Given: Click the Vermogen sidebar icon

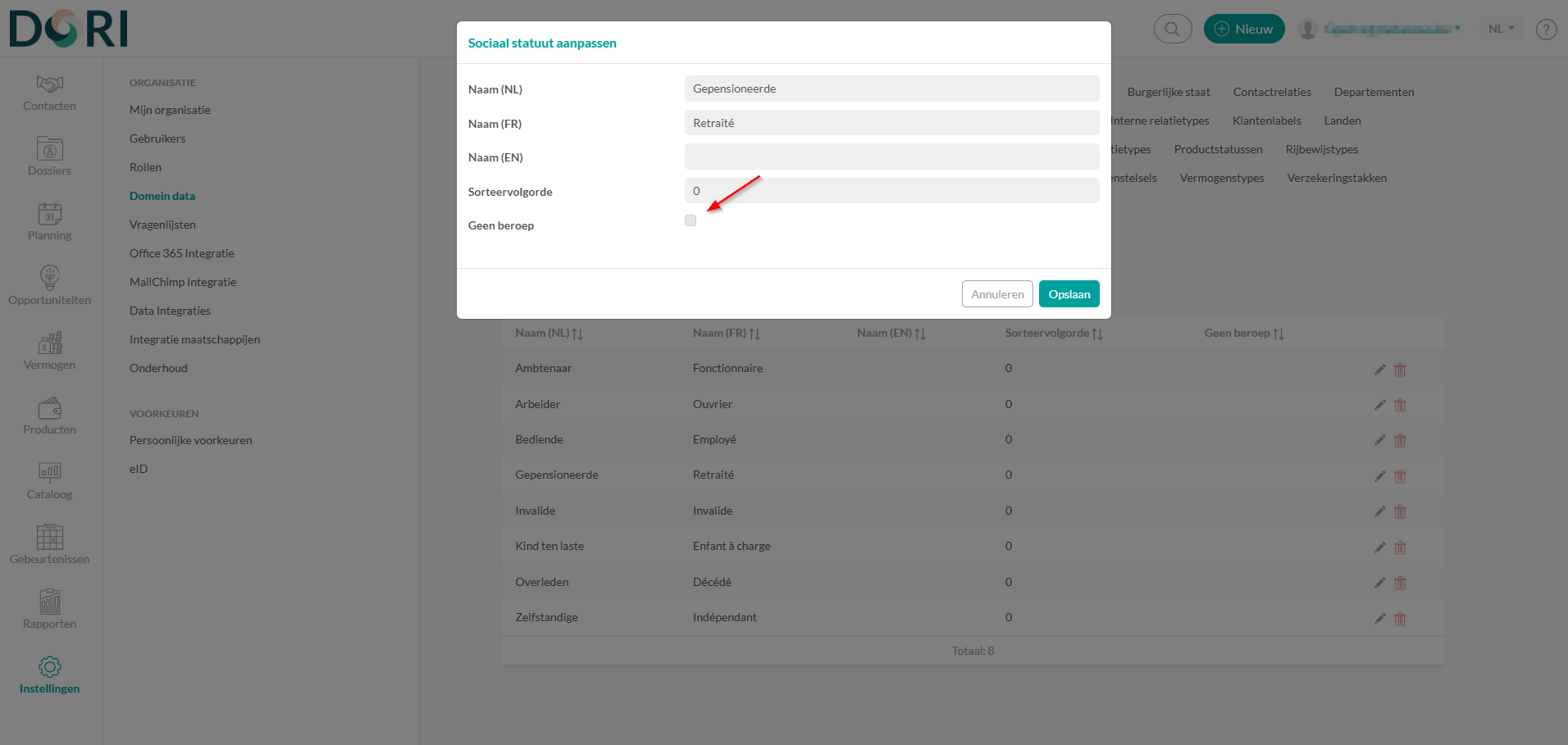Looking at the screenshot, I should (x=49, y=343).
